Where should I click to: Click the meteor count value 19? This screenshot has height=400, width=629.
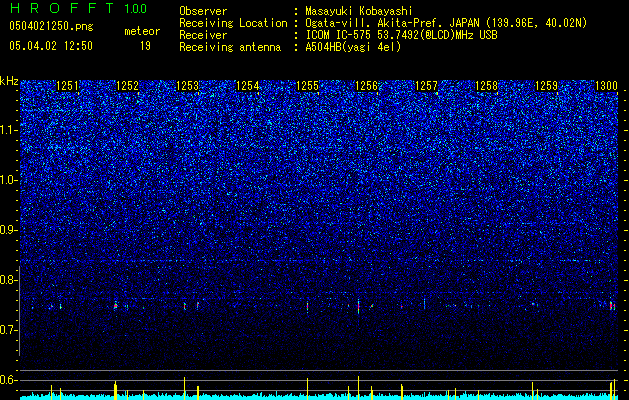(145, 46)
